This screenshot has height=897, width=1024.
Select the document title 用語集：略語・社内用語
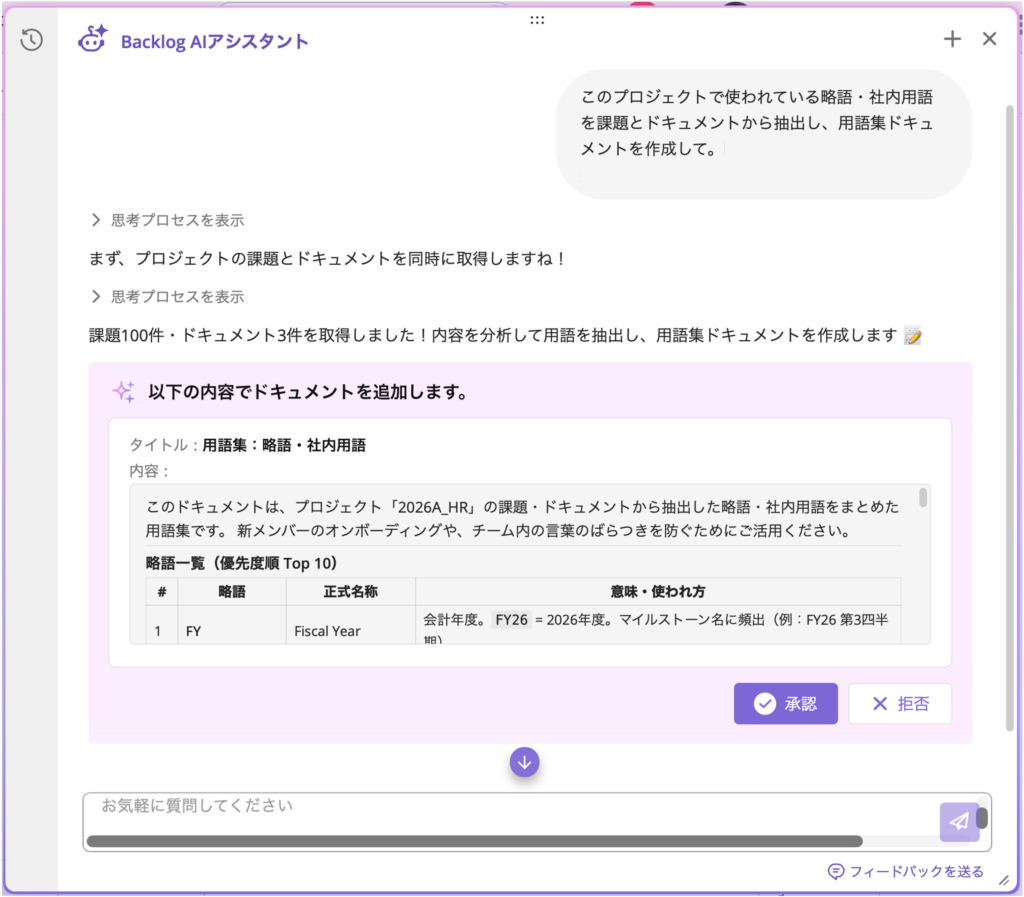[284, 445]
